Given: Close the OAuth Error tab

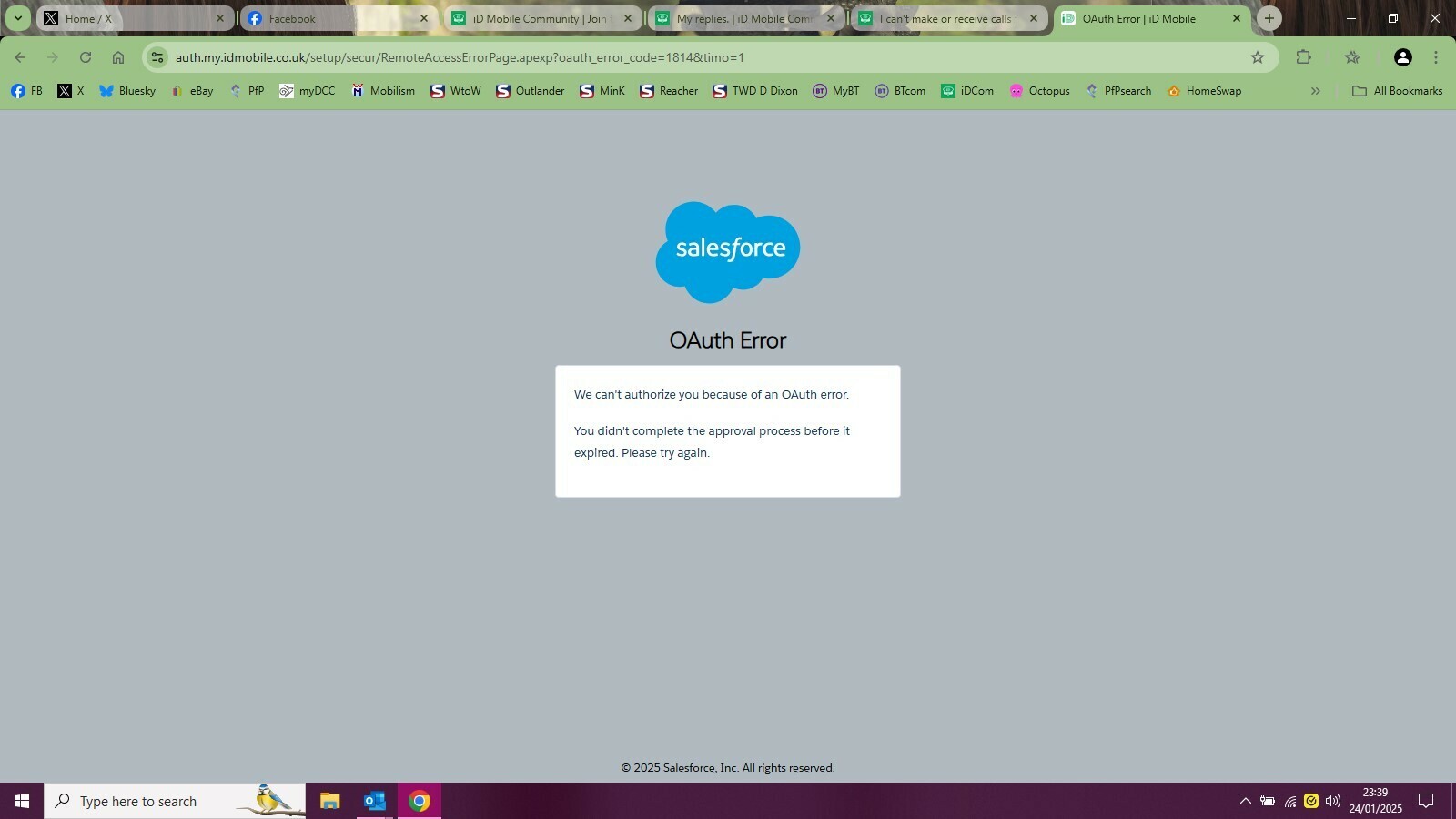Looking at the screenshot, I should (1236, 18).
